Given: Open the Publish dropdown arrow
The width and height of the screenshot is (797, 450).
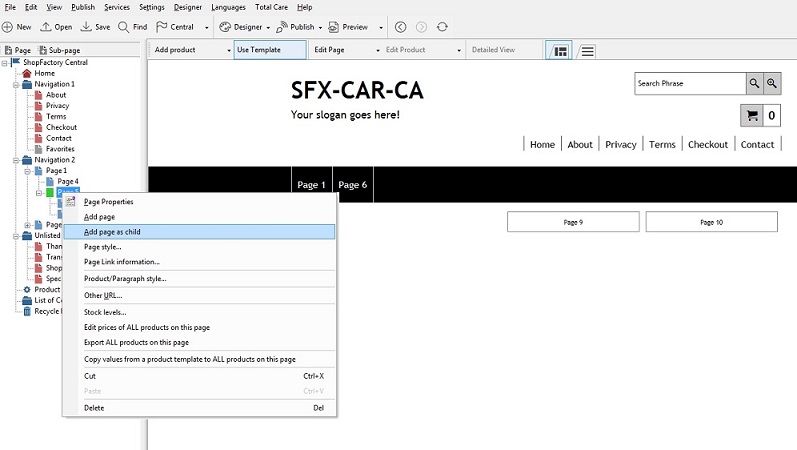Looking at the screenshot, I should (320, 27).
